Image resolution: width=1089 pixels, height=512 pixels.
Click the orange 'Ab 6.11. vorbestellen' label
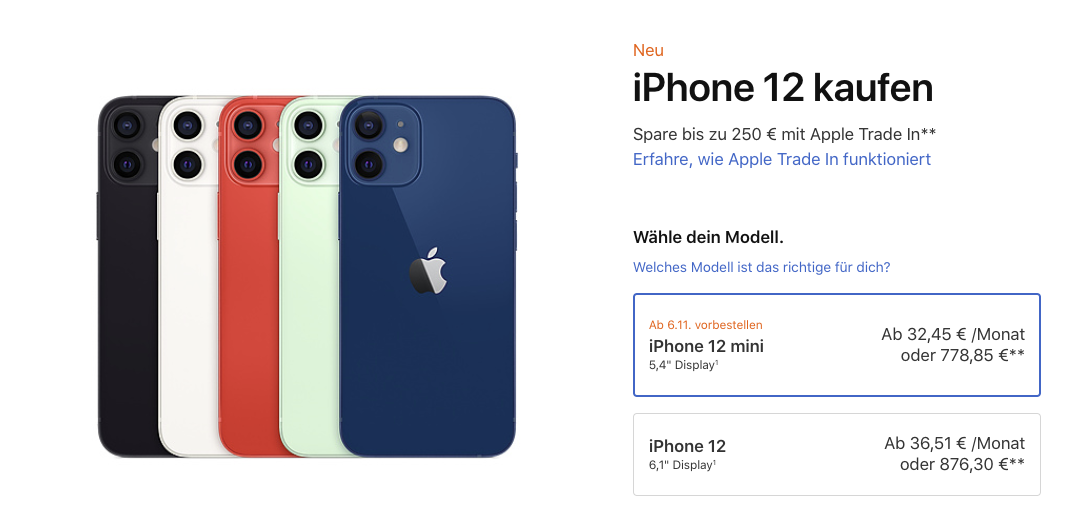(x=706, y=324)
